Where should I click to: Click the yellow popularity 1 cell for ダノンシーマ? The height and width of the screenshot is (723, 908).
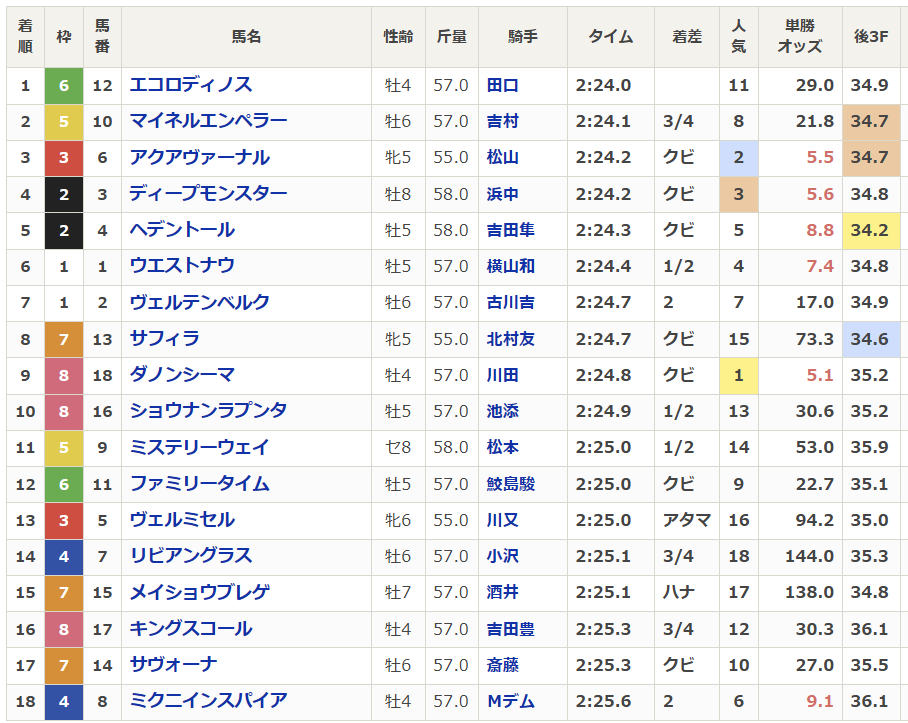(x=738, y=375)
